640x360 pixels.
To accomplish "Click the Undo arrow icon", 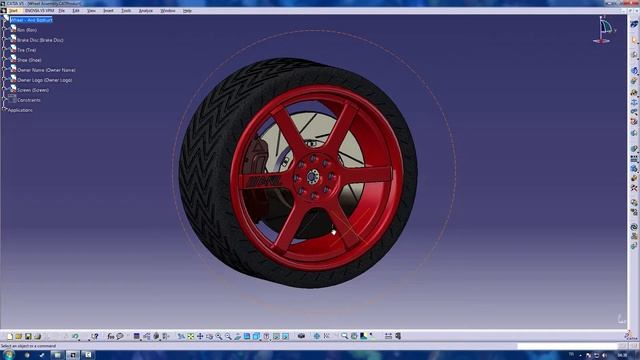I will tap(75, 336).
